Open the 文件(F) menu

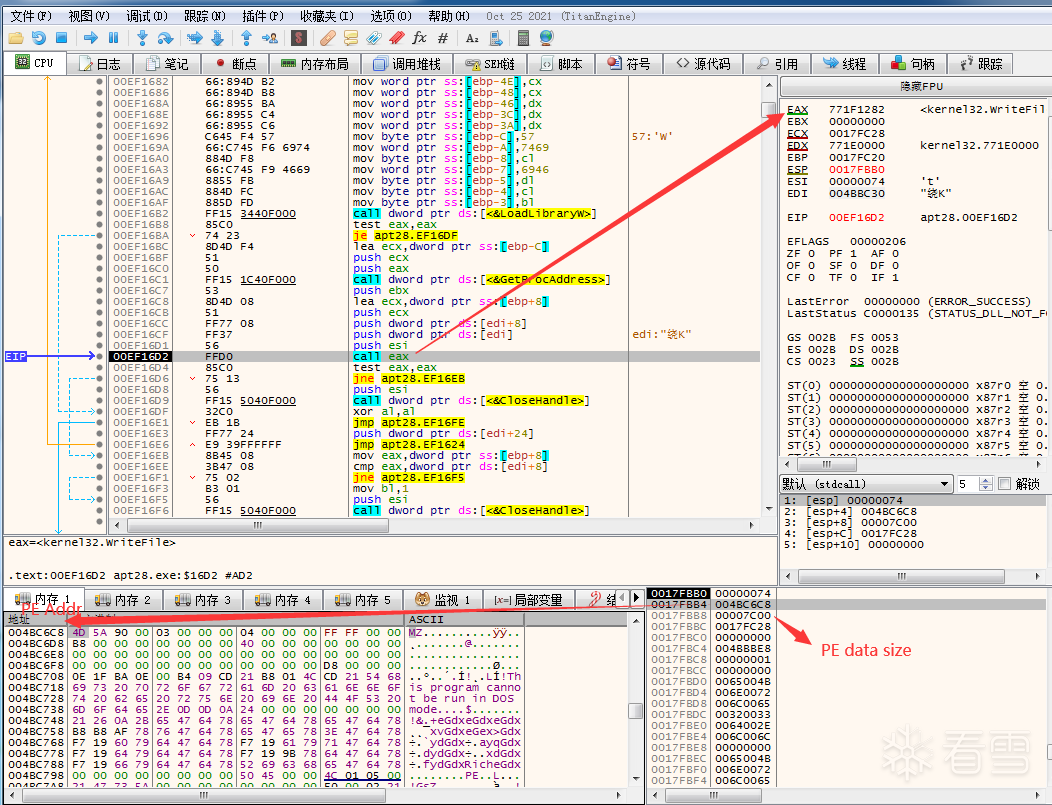click(x=31, y=16)
